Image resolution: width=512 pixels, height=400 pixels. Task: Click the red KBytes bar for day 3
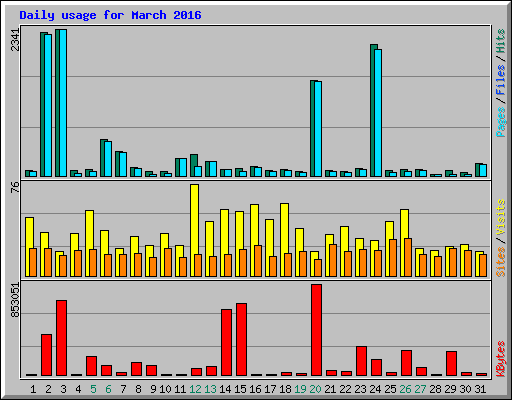(61, 338)
